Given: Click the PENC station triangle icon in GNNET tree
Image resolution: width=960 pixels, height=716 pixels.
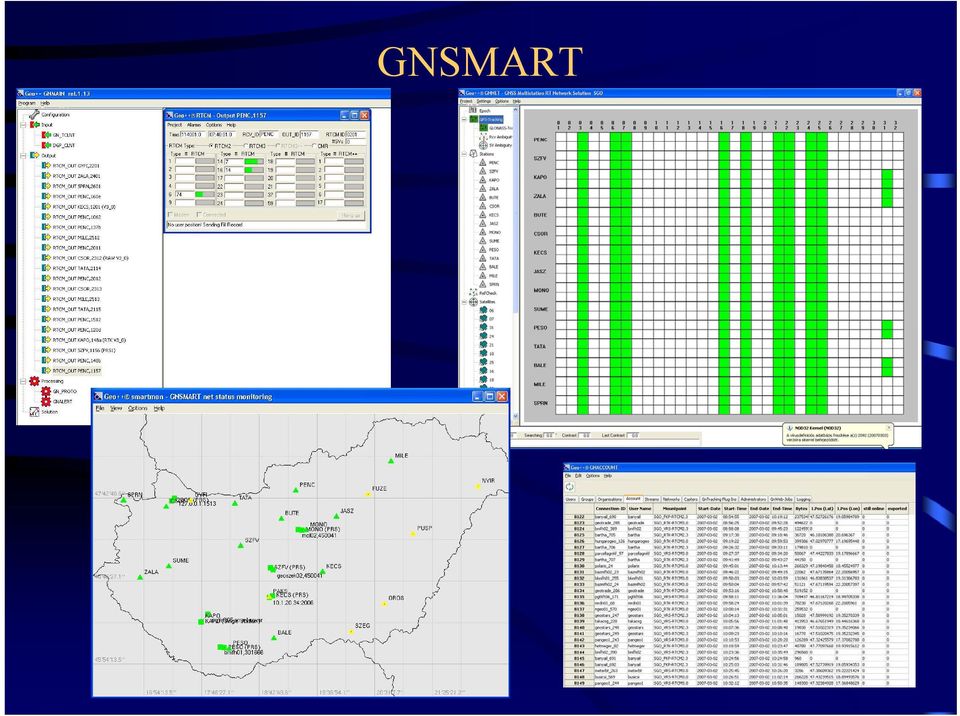Looking at the screenshot, I should pyautogui.click(x=482, y=163).
